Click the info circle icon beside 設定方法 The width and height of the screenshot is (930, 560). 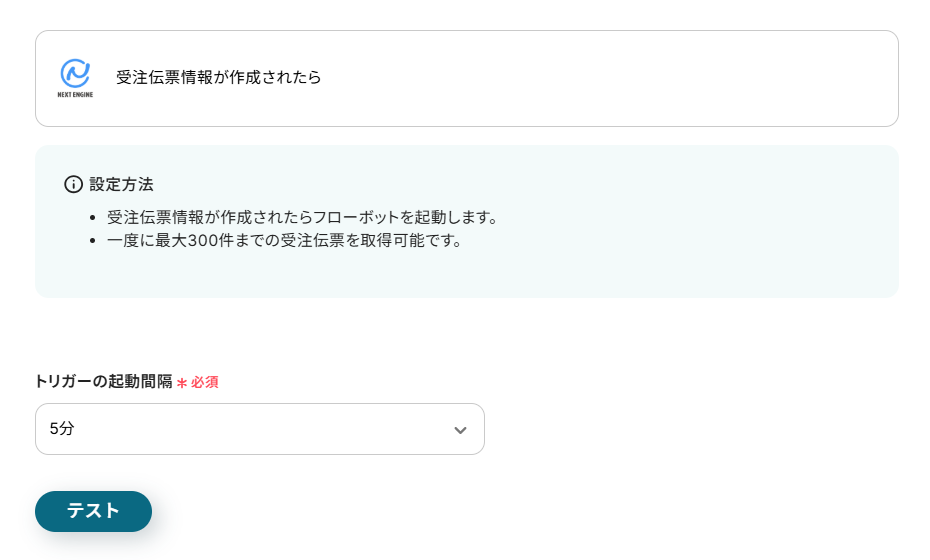pos(73,185)
